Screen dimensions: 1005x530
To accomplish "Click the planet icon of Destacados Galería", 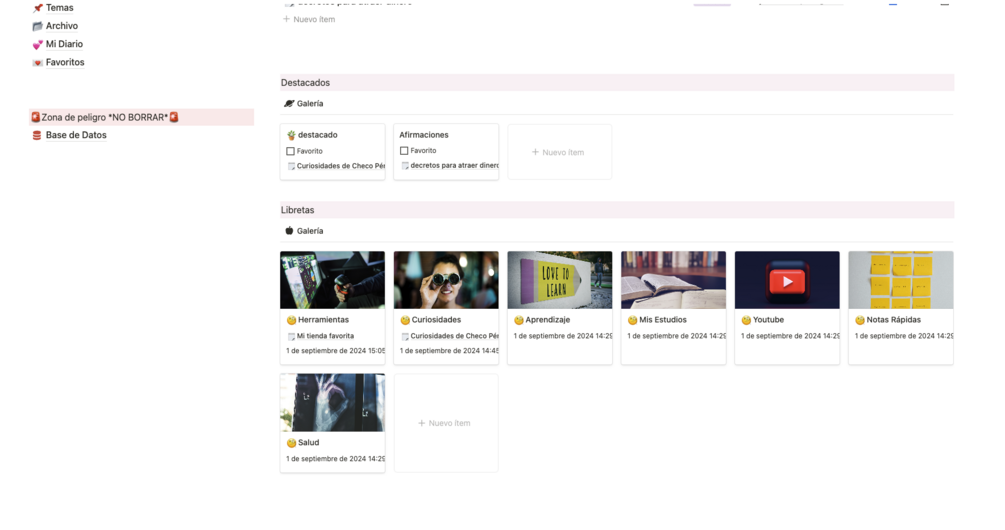I will point(289,103).
